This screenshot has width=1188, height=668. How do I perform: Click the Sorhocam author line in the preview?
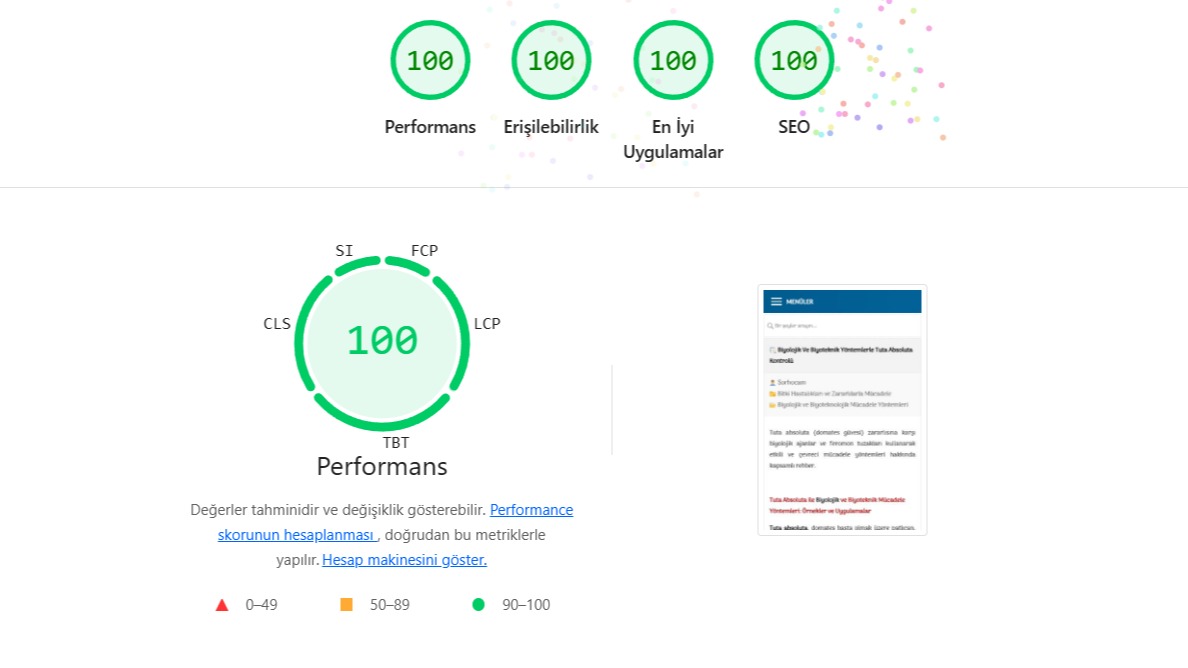pos(790,382)
